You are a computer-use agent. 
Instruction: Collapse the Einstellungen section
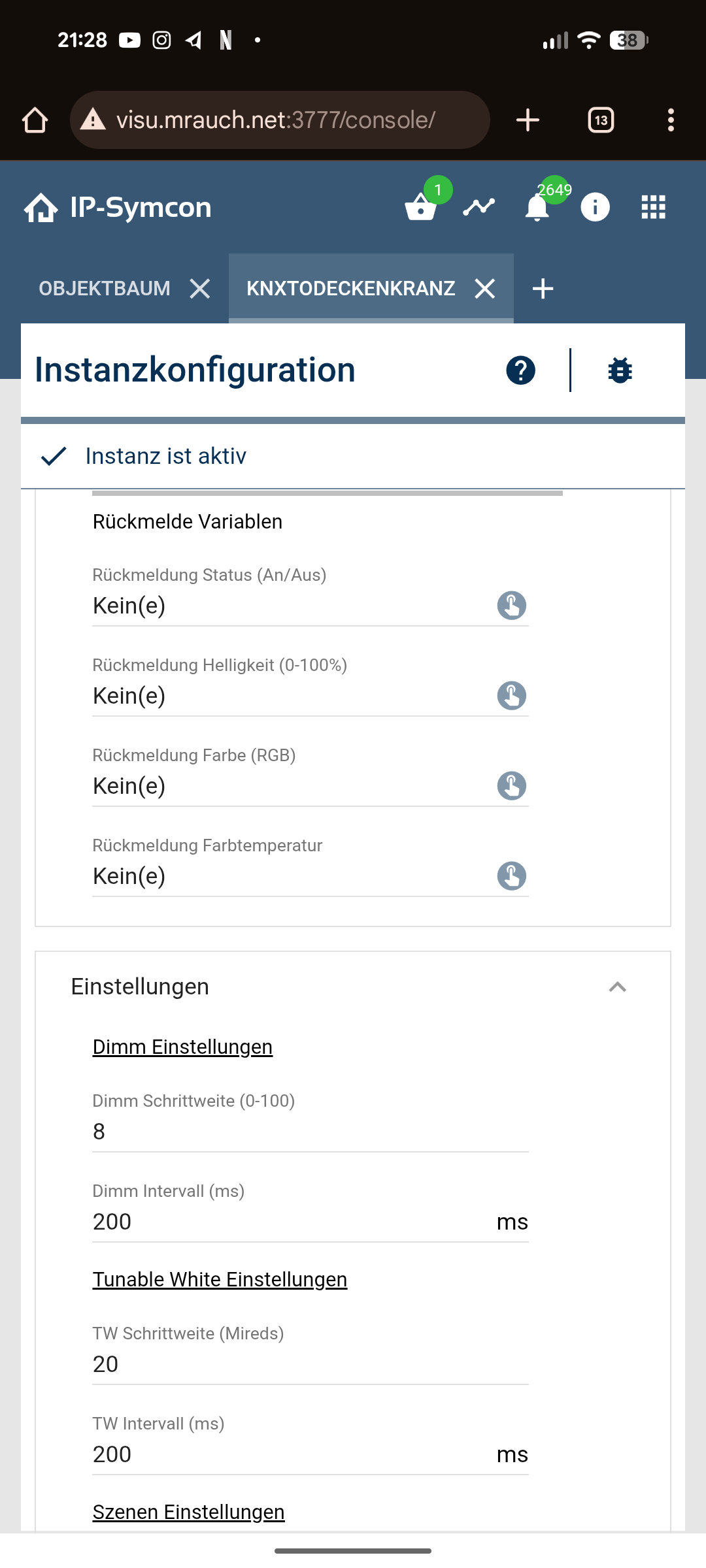coord(617,987)
